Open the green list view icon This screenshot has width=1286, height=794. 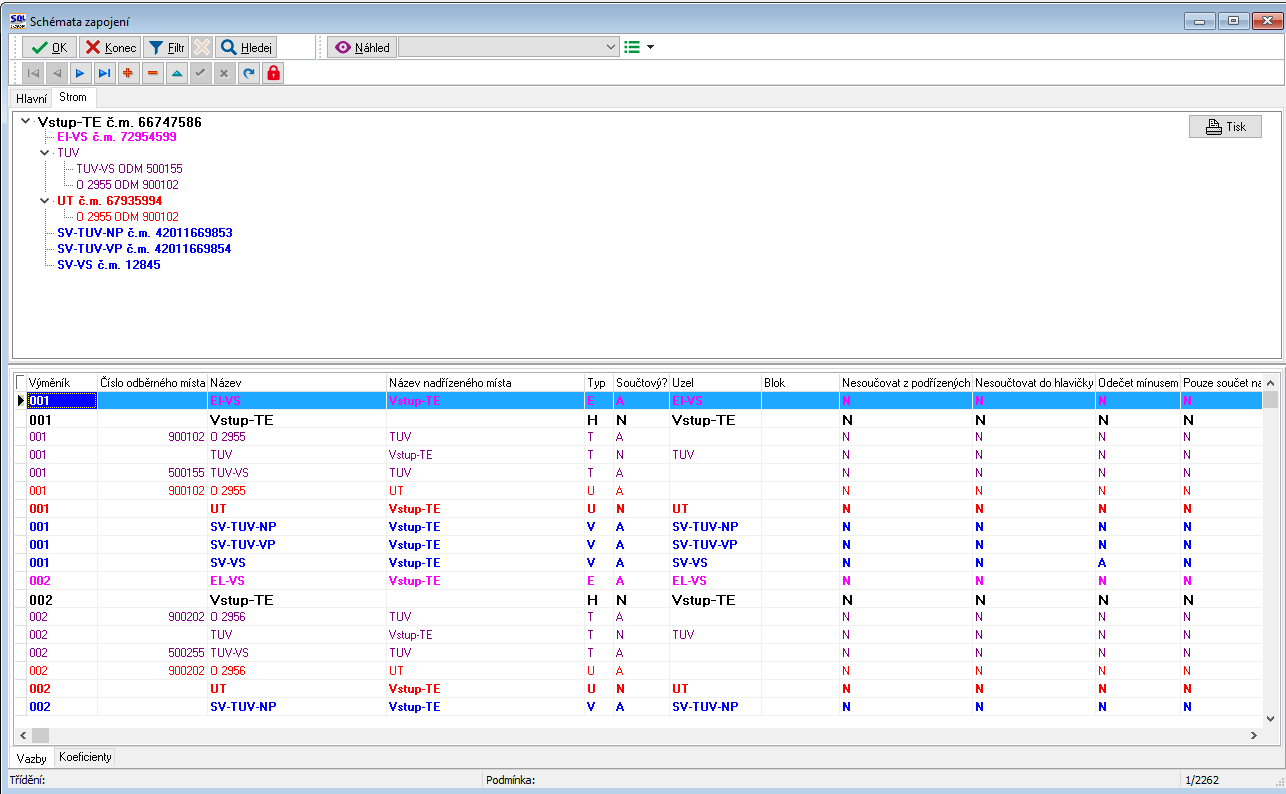632,47
